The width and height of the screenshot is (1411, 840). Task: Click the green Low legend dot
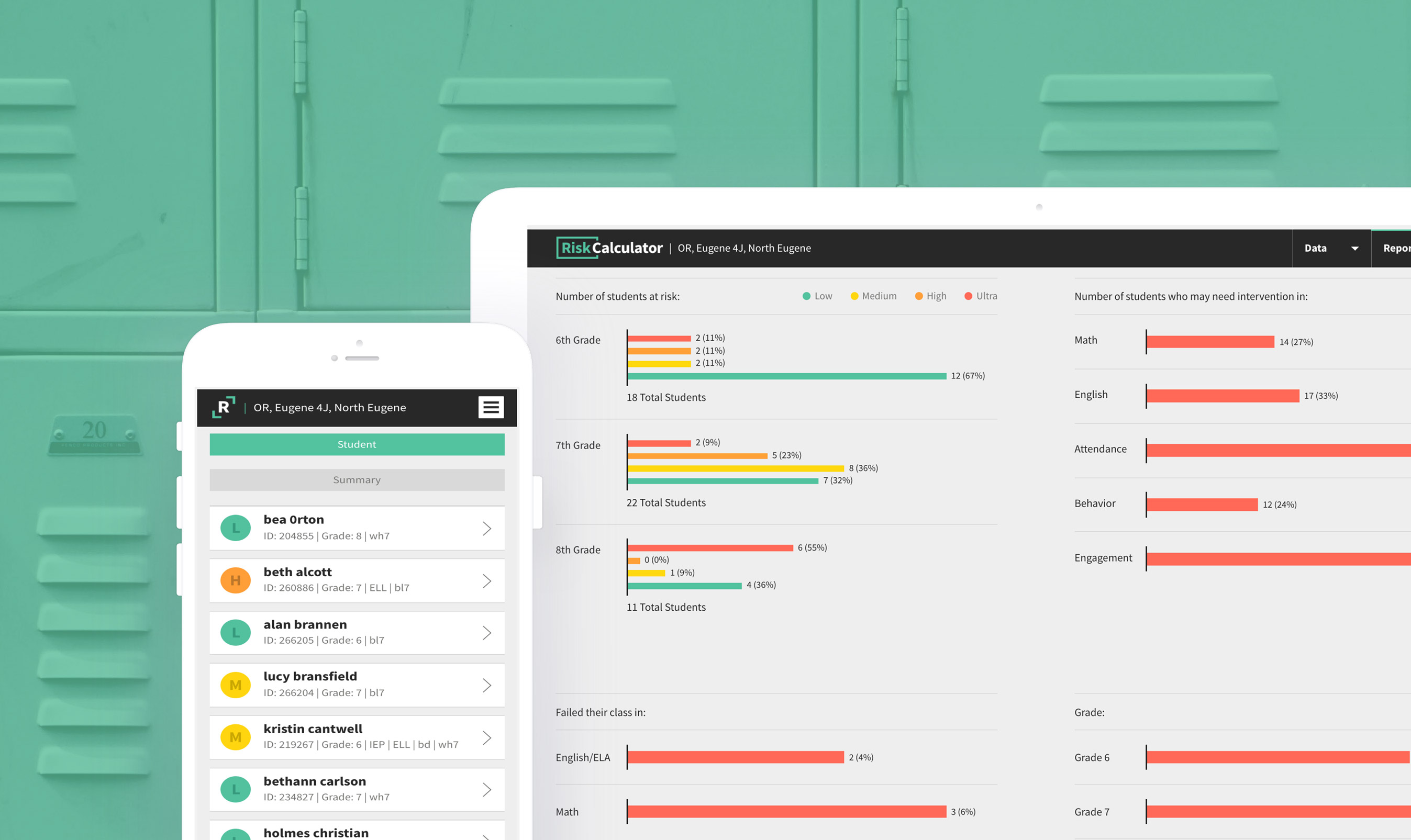click(x=806, y=296)
